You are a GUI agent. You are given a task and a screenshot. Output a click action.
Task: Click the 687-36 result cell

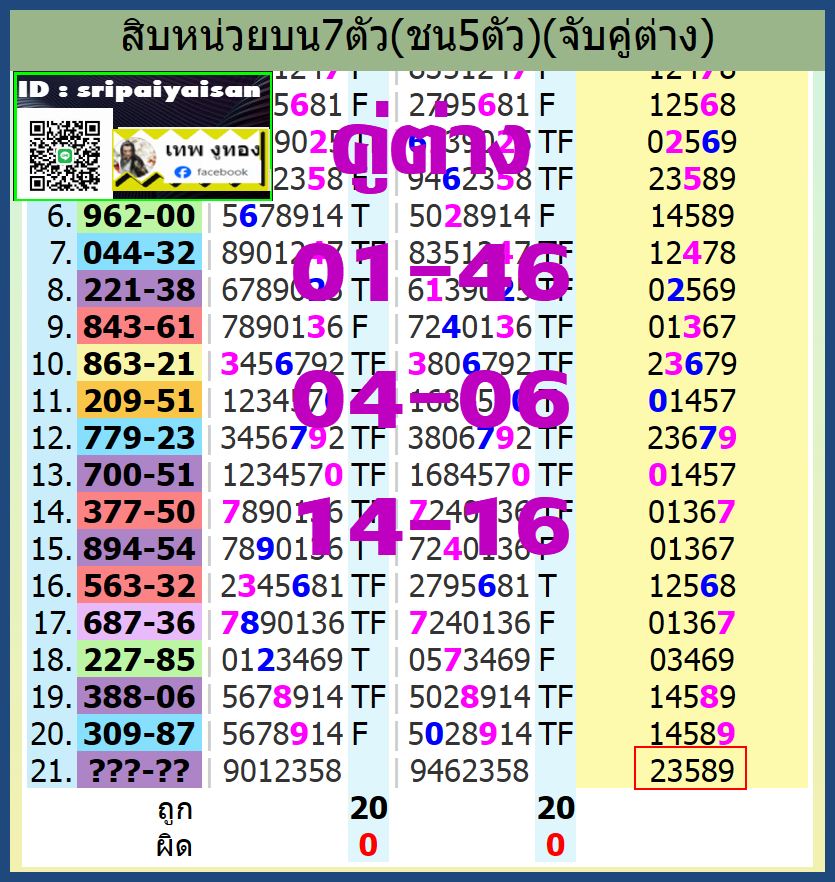140,623
